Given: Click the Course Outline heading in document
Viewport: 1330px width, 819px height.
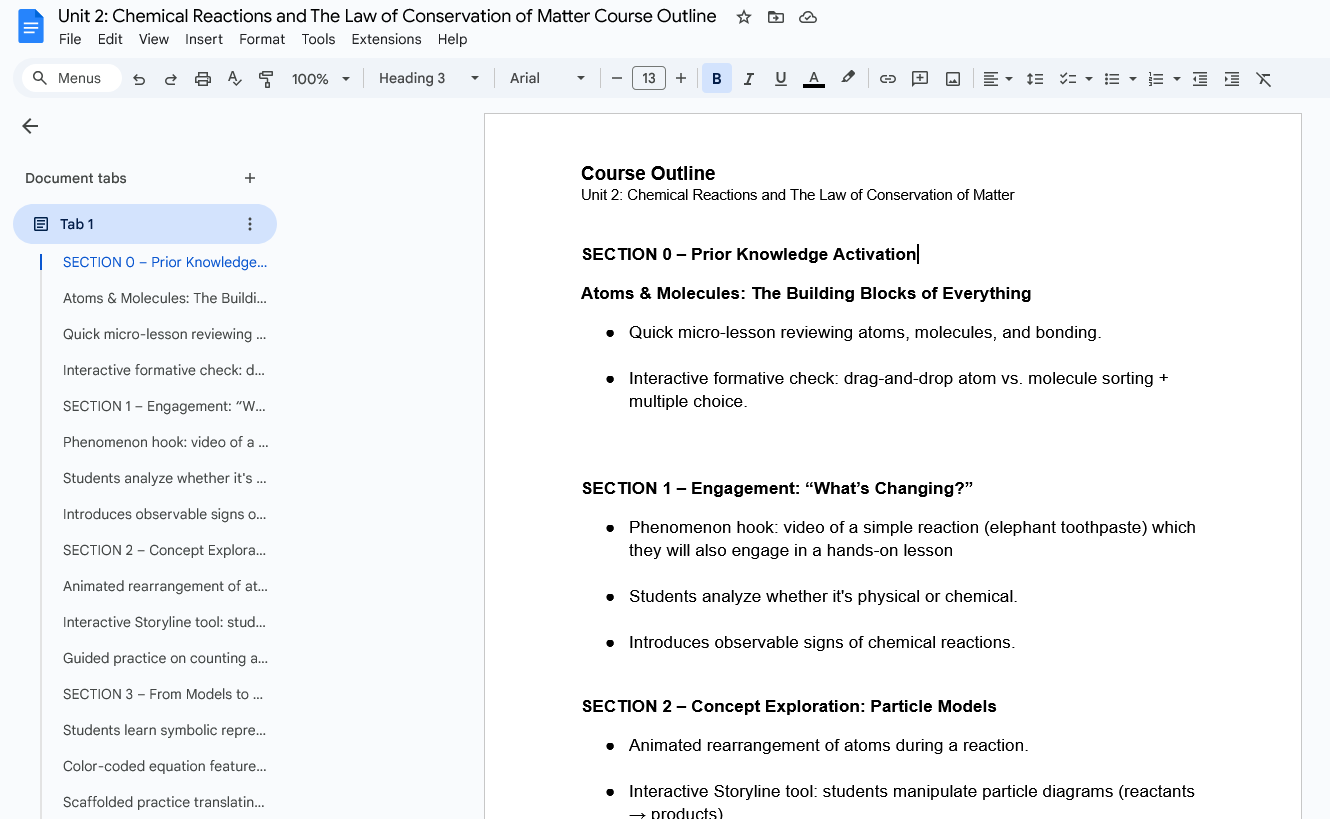Looking at the screenshot, I should click(x=648, y=173).
